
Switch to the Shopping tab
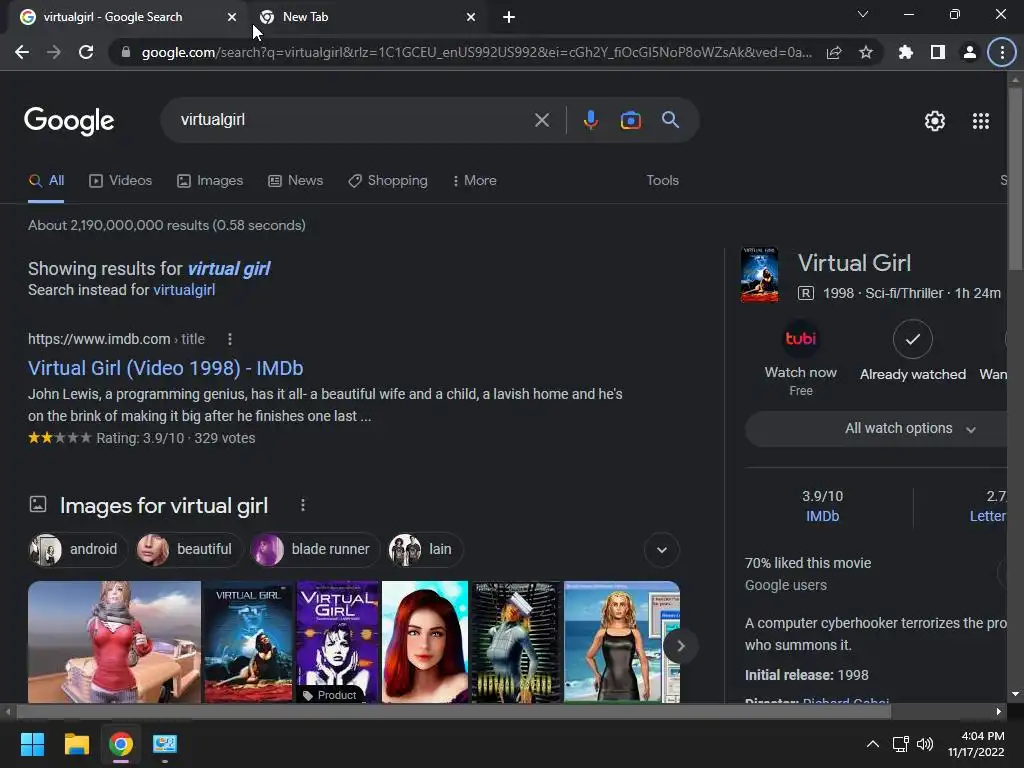[x=388, y=180]
